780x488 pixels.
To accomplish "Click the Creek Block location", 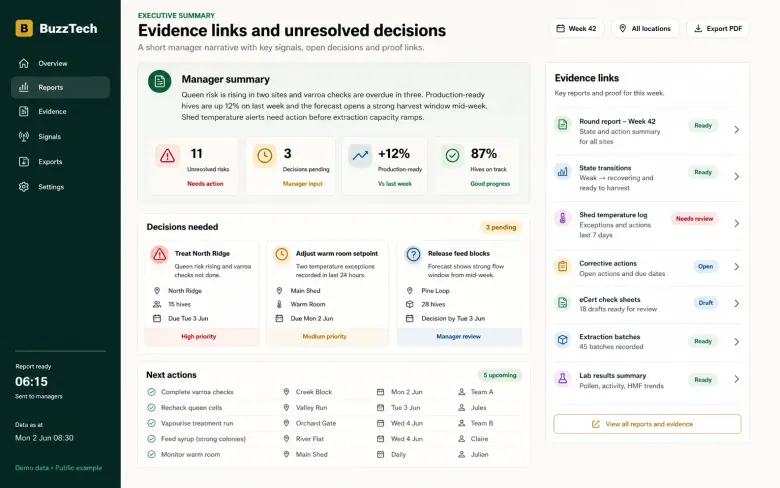I will click(314, 392).
